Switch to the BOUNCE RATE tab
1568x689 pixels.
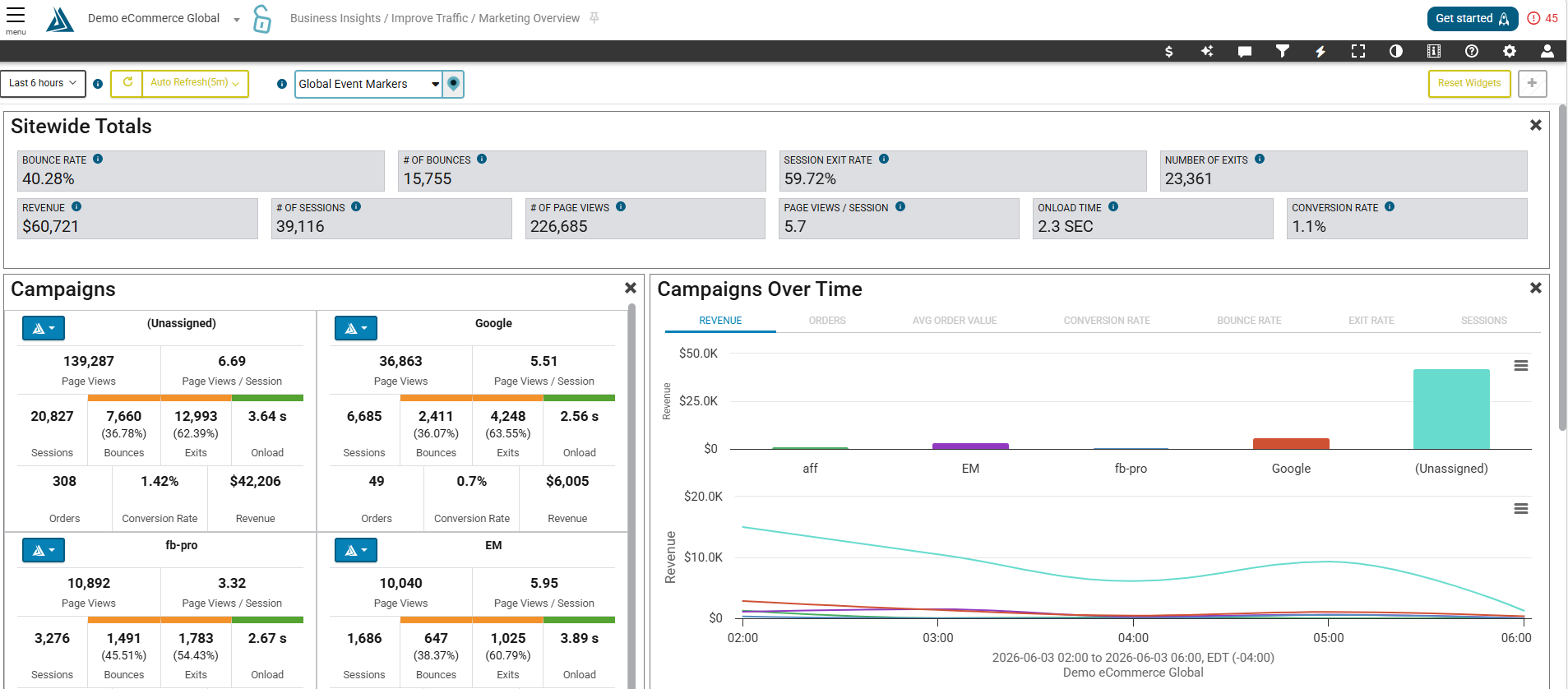(1249, 321)
